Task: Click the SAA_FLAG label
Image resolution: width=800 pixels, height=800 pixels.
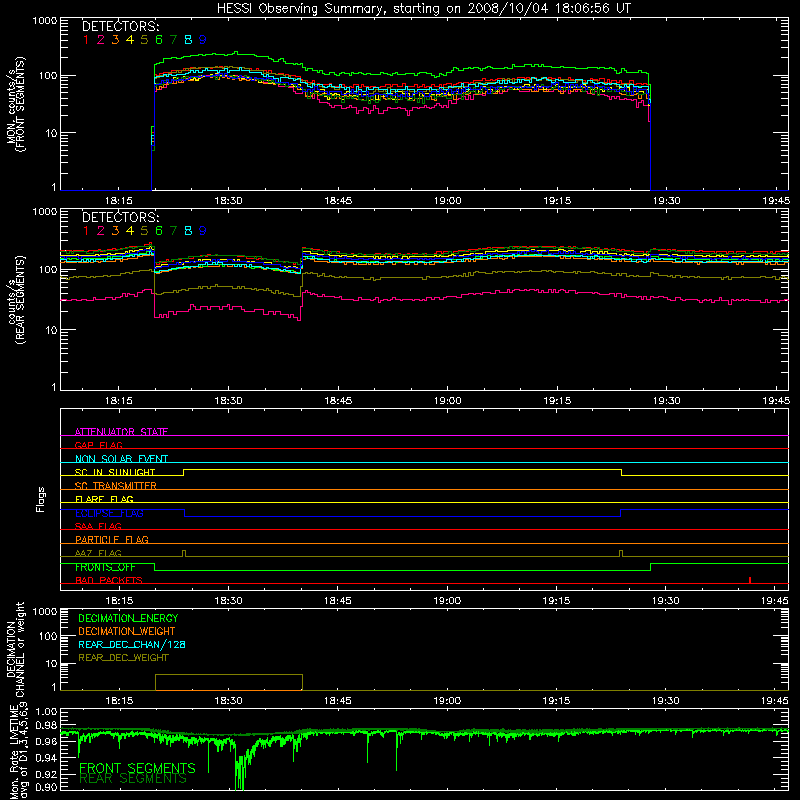Action: pos(98,526)
